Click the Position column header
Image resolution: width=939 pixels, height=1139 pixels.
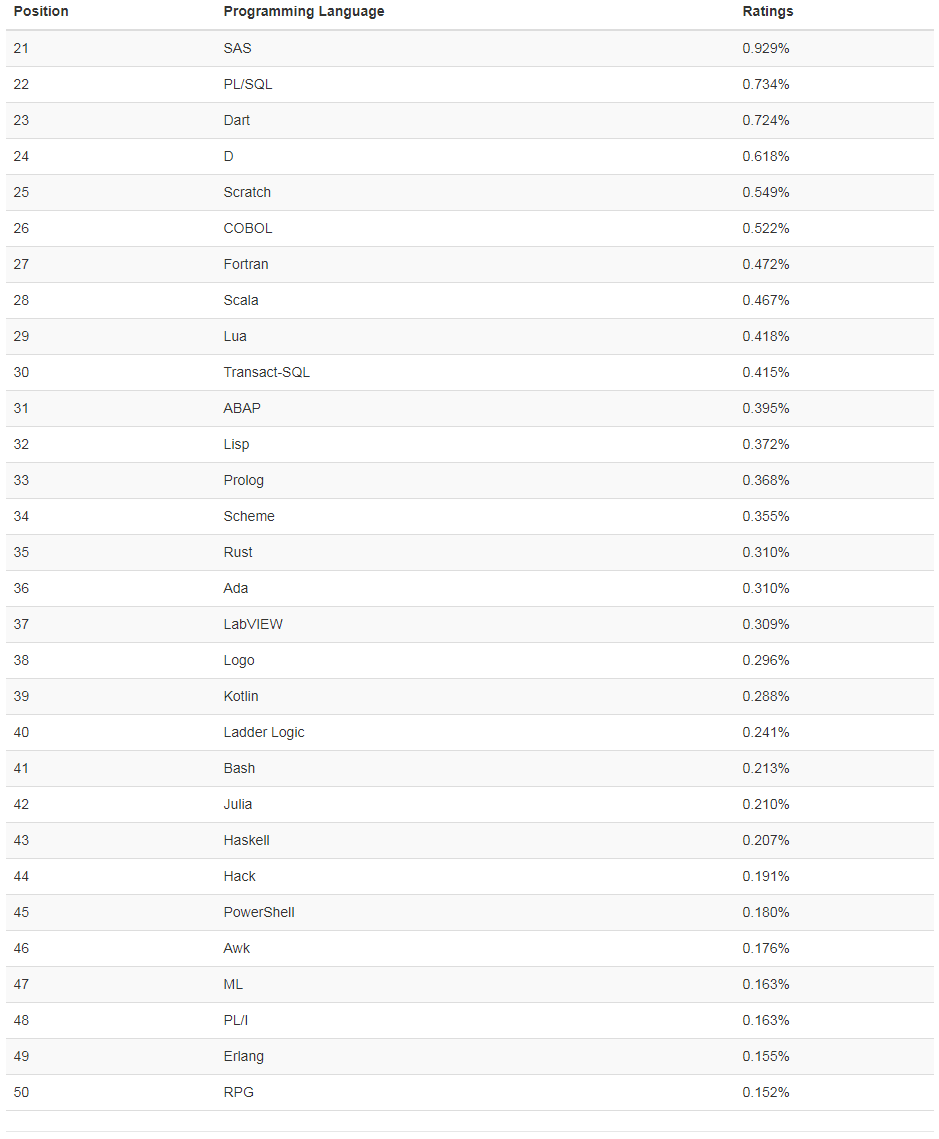pos(41,12)
